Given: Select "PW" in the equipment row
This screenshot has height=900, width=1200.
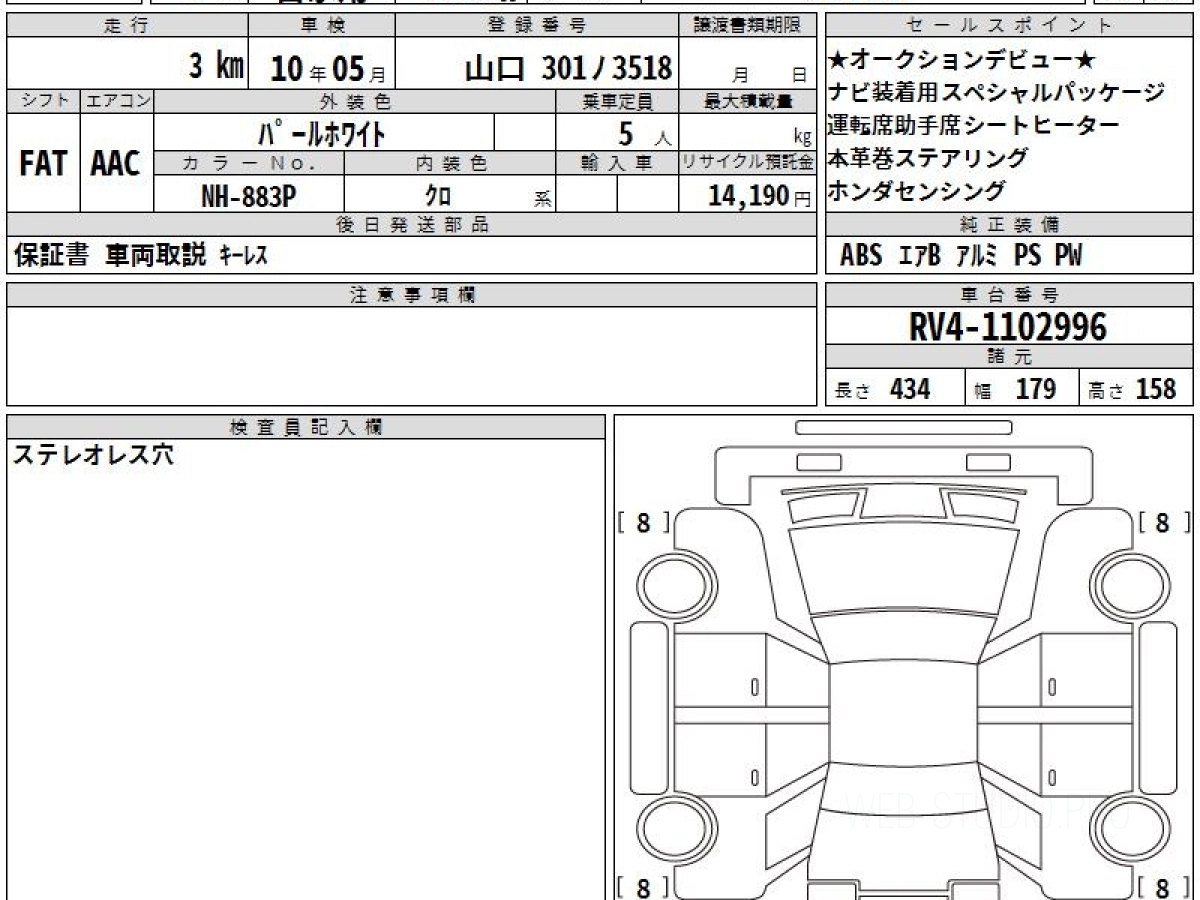Looking at the screenshot, I should (x=1068, y=256).
